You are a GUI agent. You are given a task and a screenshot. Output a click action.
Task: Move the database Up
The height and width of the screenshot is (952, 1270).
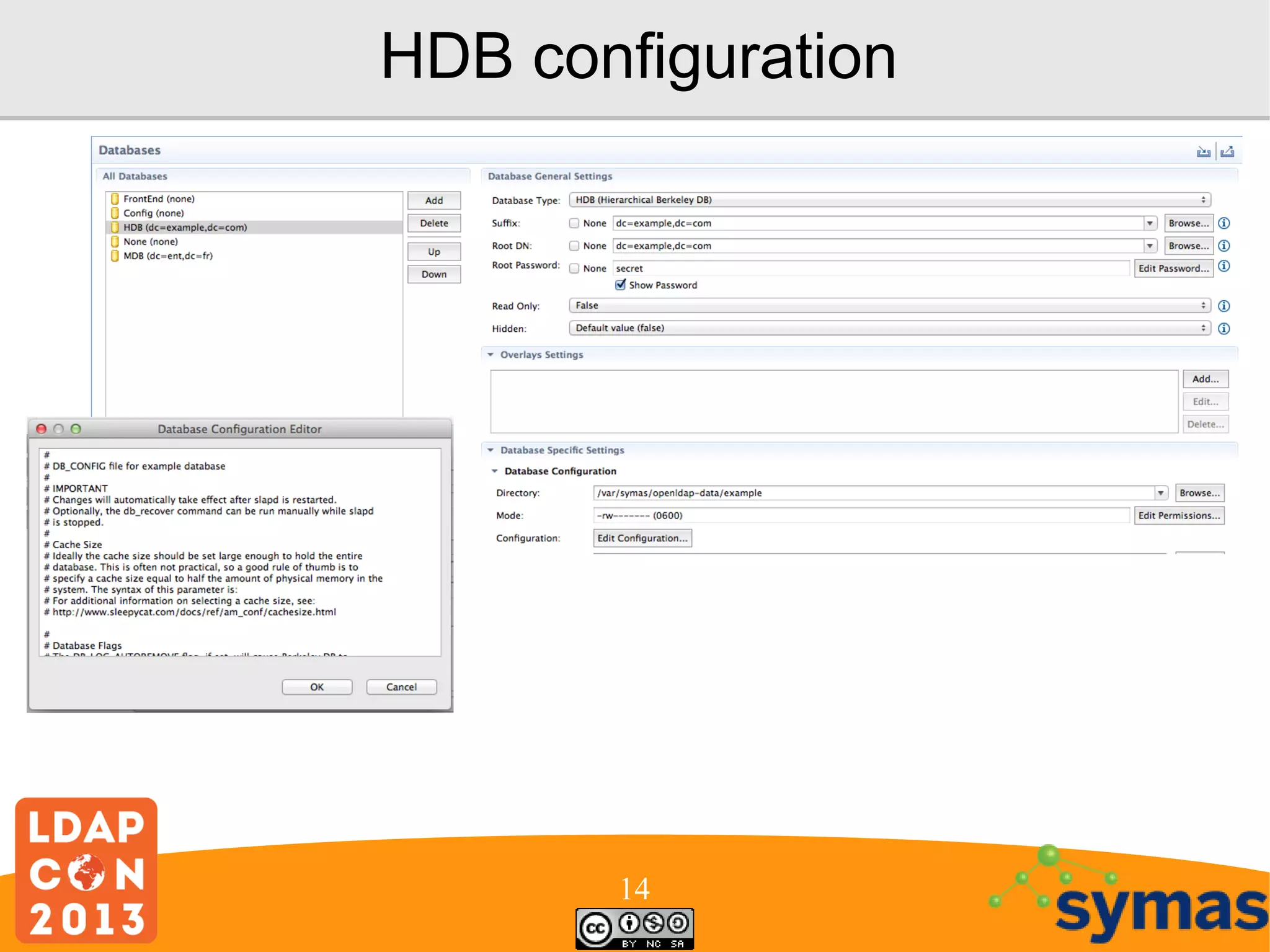[434, 252]
